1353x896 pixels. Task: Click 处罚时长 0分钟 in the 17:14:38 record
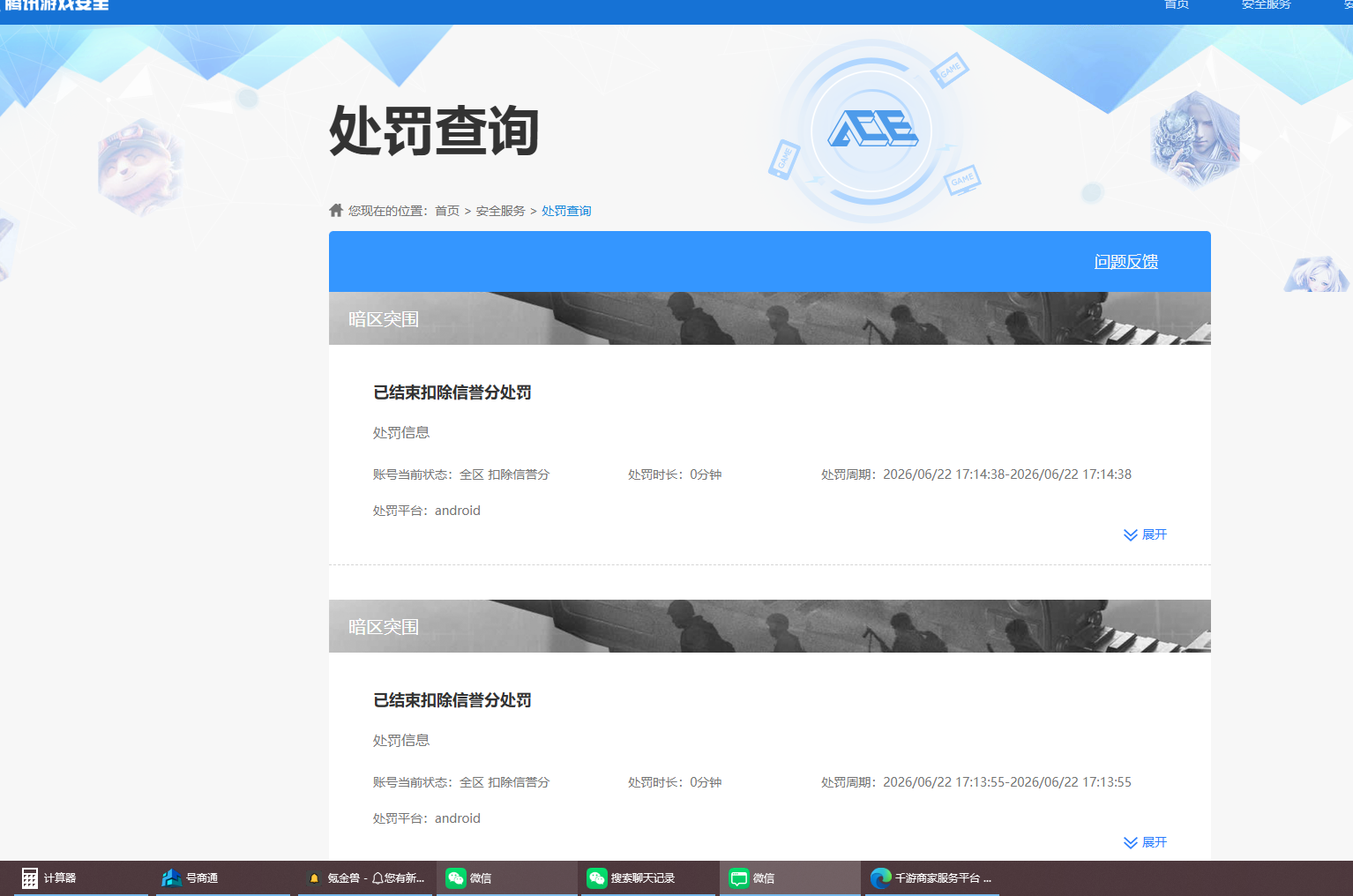tap(675, 474)
